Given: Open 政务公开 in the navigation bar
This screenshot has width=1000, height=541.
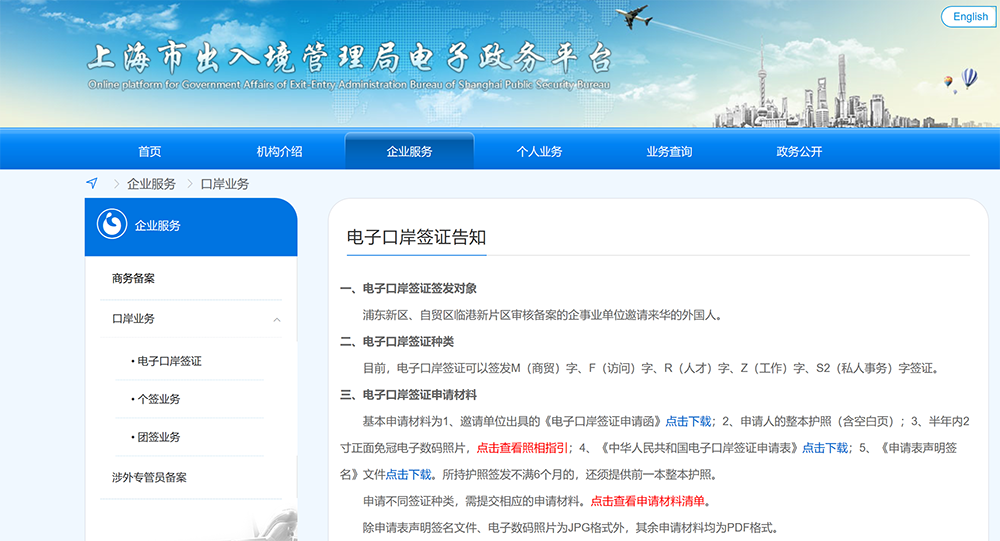Looking at the screenshot, I should [799, 152].
